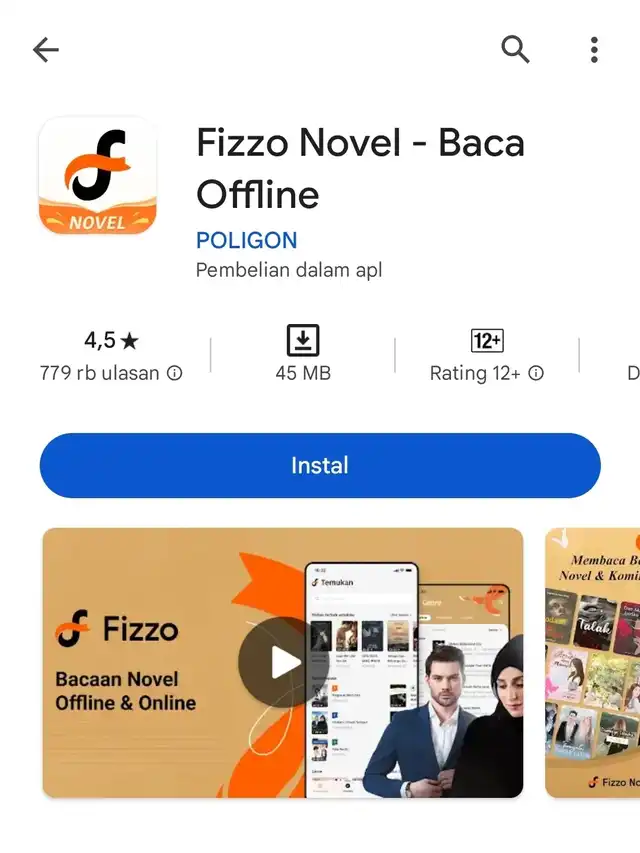Viewport: 640px width, 853px height.
Task: Open search with the magnifier icon
Action: (515, 50)
